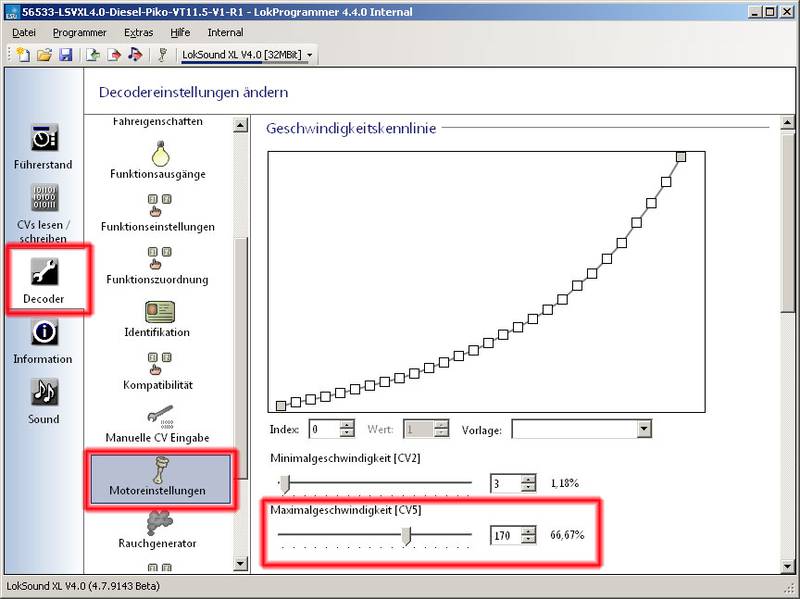Click the main panel vertical scrollbar thumb
Screen dimensions: 800x599
point(787,221)
